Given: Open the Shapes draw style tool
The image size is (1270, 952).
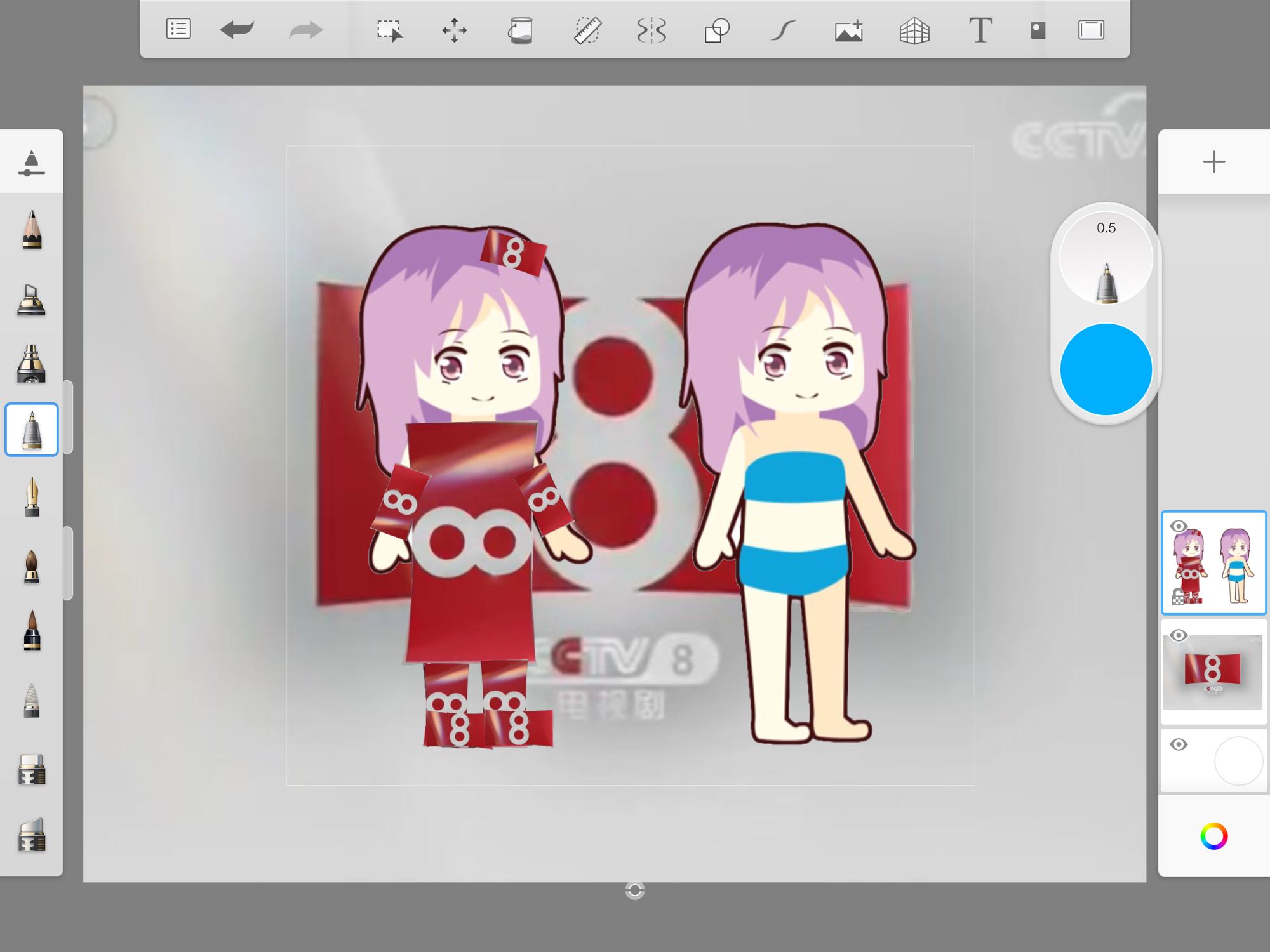Looking at the screenshot, I should click(717, 30).
